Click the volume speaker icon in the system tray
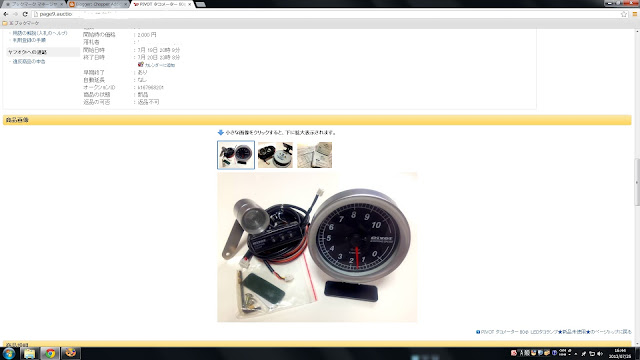This screenshot has width=640, height=360. 600,353
